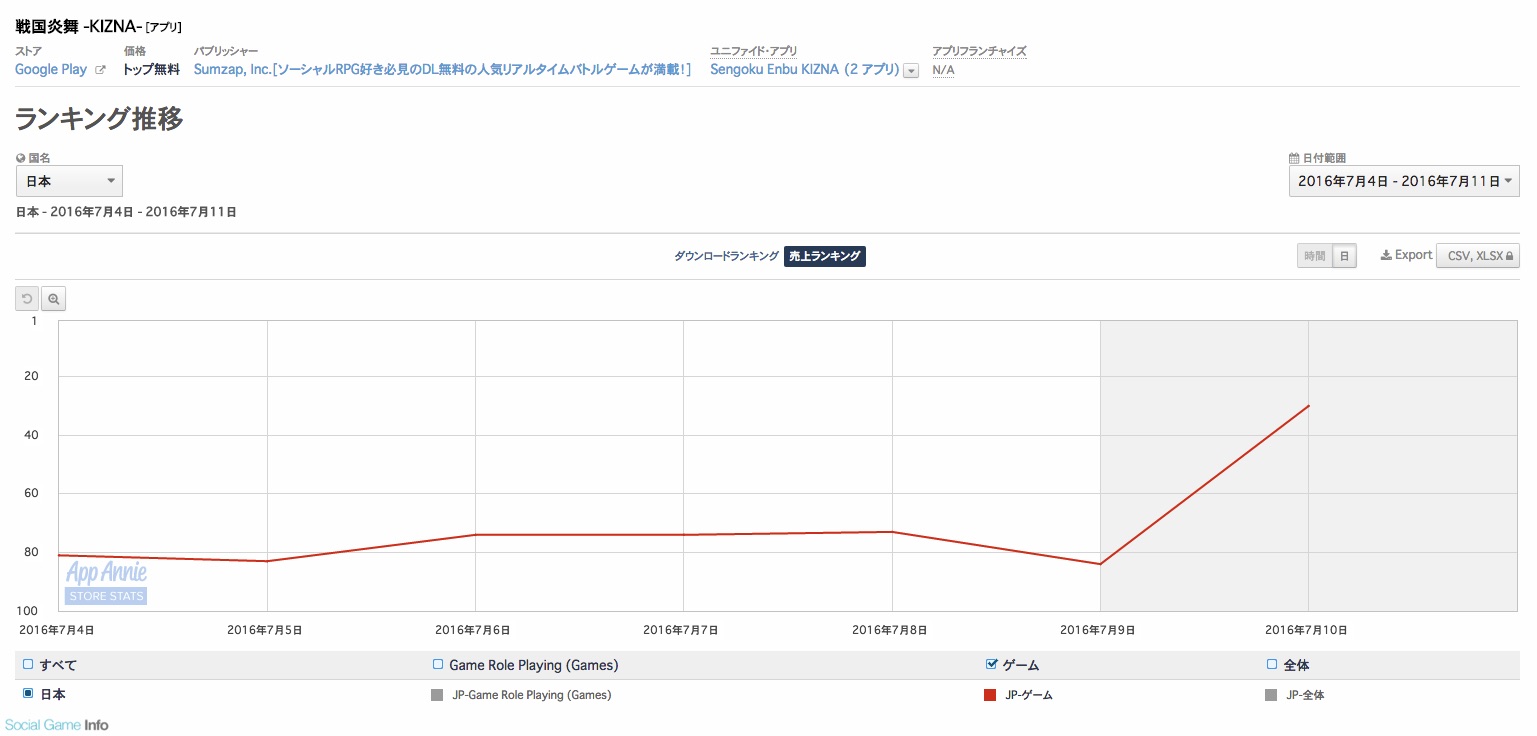Expand the unified app dropdown arrow
Image resolution: width=1537 pixels, height=736 pixels.
click(x=911, y=71)
